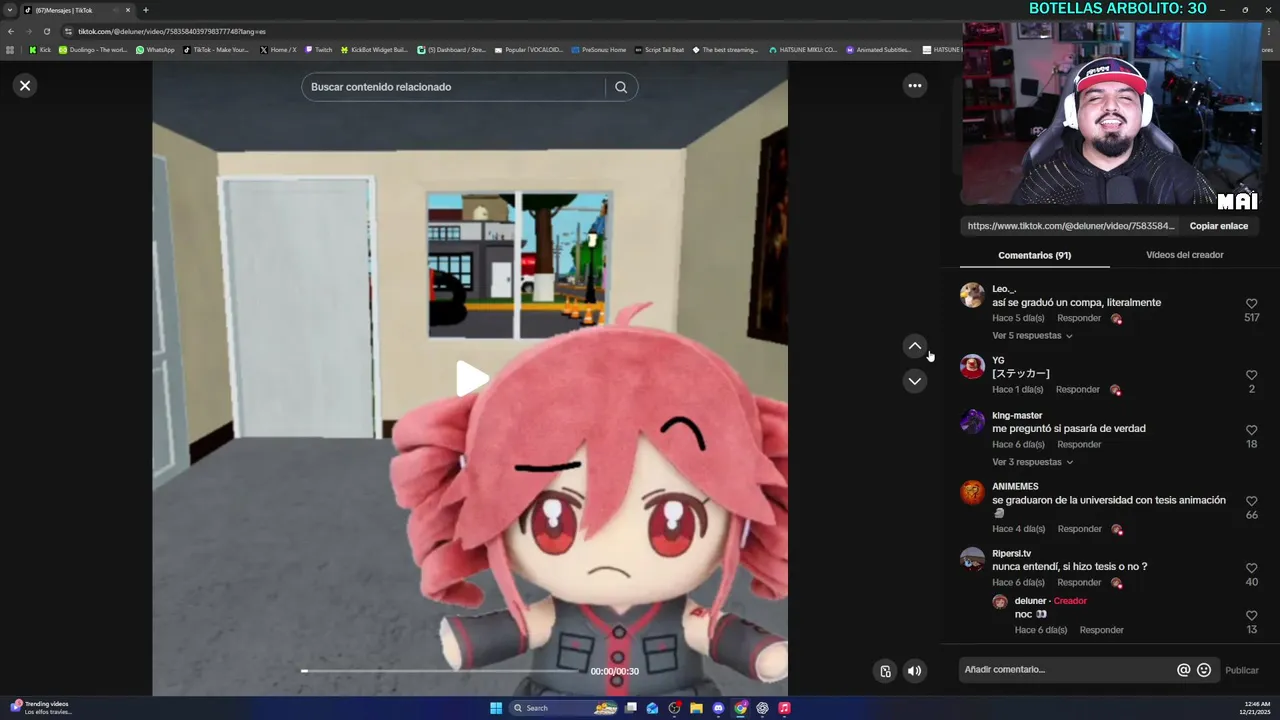Open the WhatsApp bookmark

click(155, 49)
